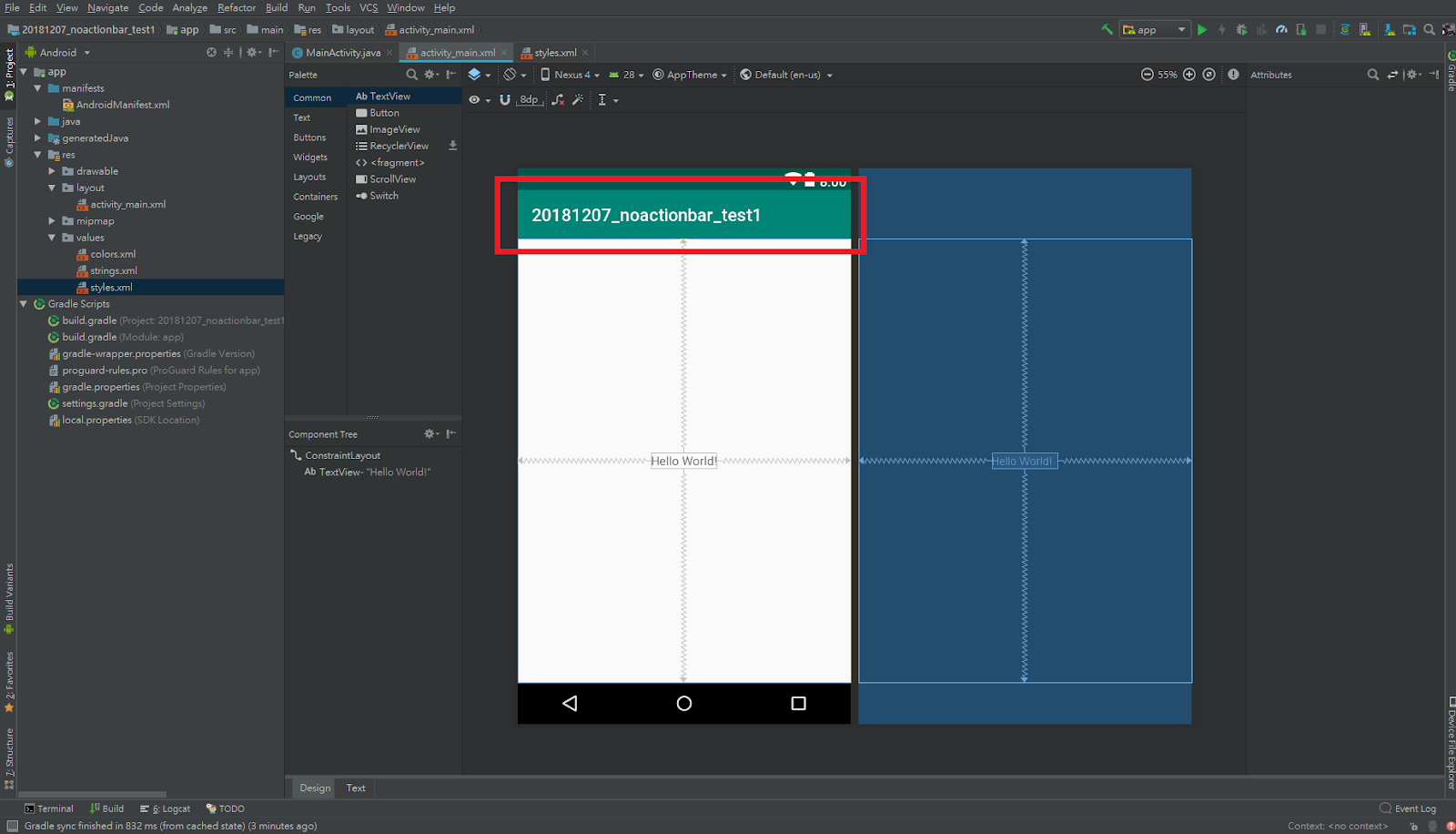Viewport: 1456px width, 834px height.
Task: Open the bottom Build tool window
Action: tap(107, 809)
